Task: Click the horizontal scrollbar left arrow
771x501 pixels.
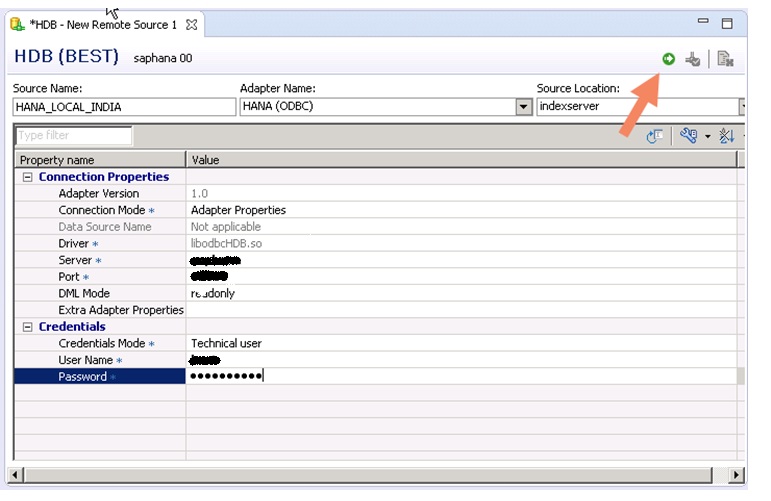Action: tap(15, 475)
